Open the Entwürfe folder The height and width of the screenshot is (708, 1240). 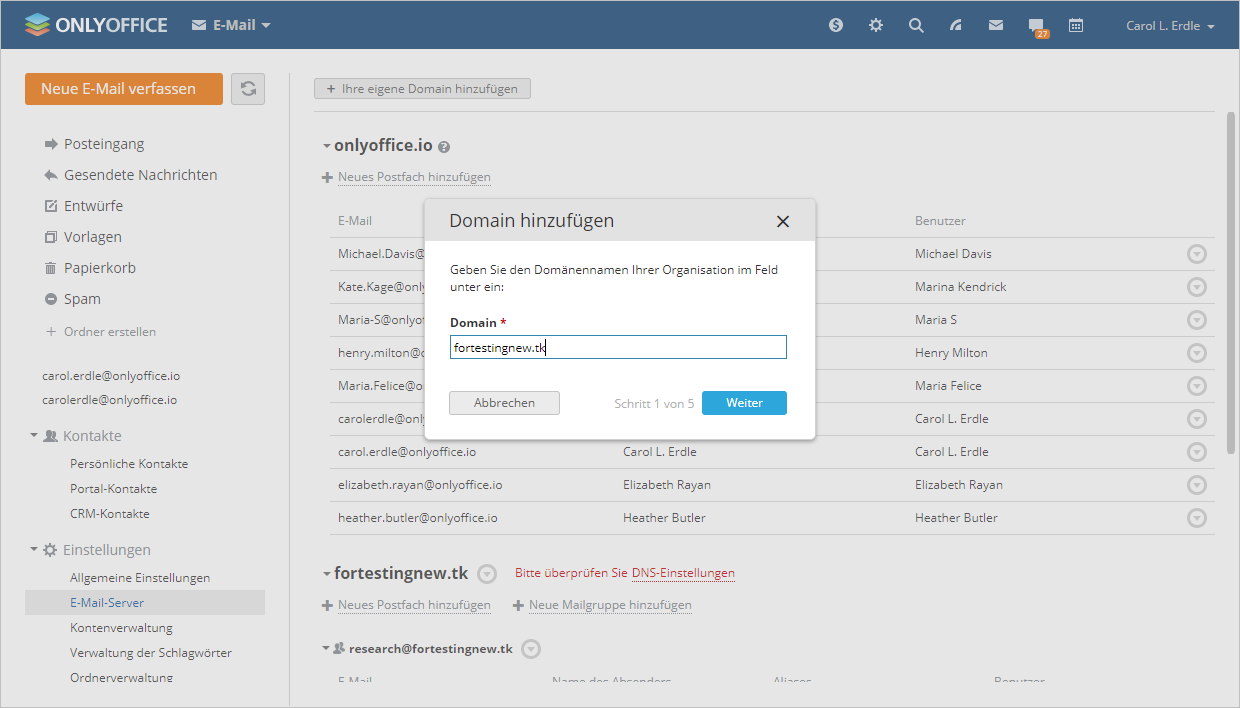coord(93,206)
